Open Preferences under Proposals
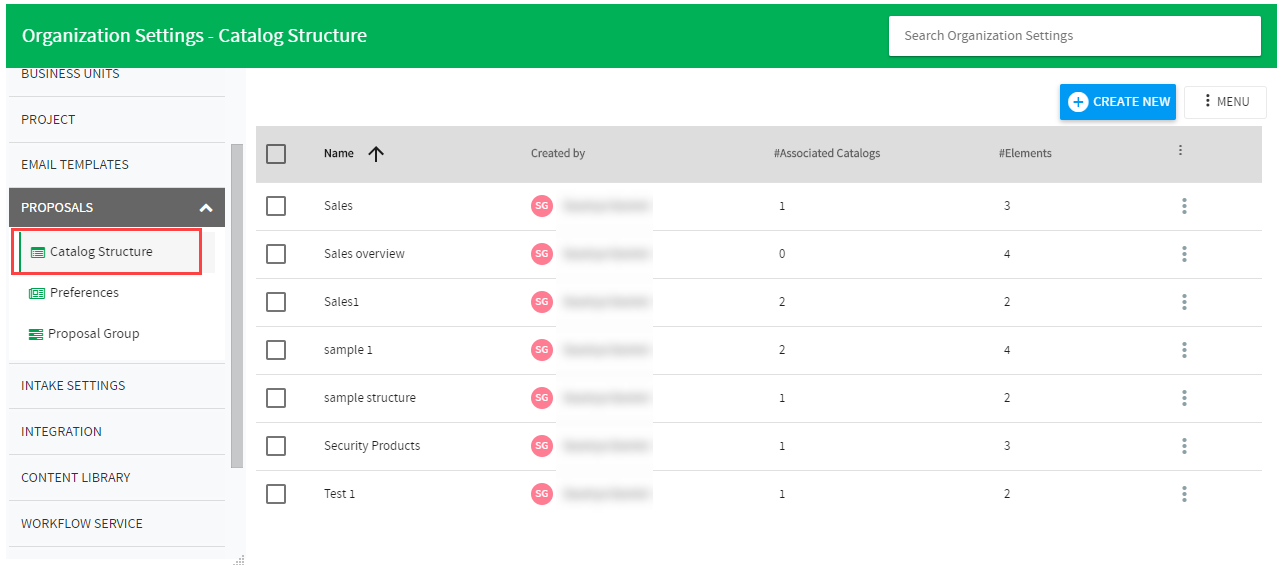 pyautogui.click(x=84, y=293)
